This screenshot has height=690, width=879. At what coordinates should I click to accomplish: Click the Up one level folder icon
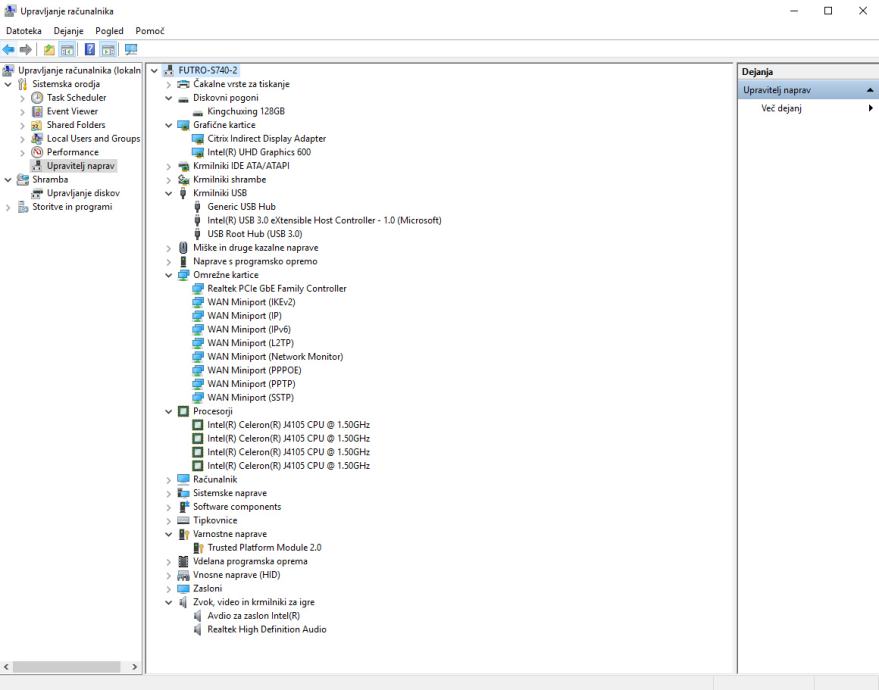[49, 50]
